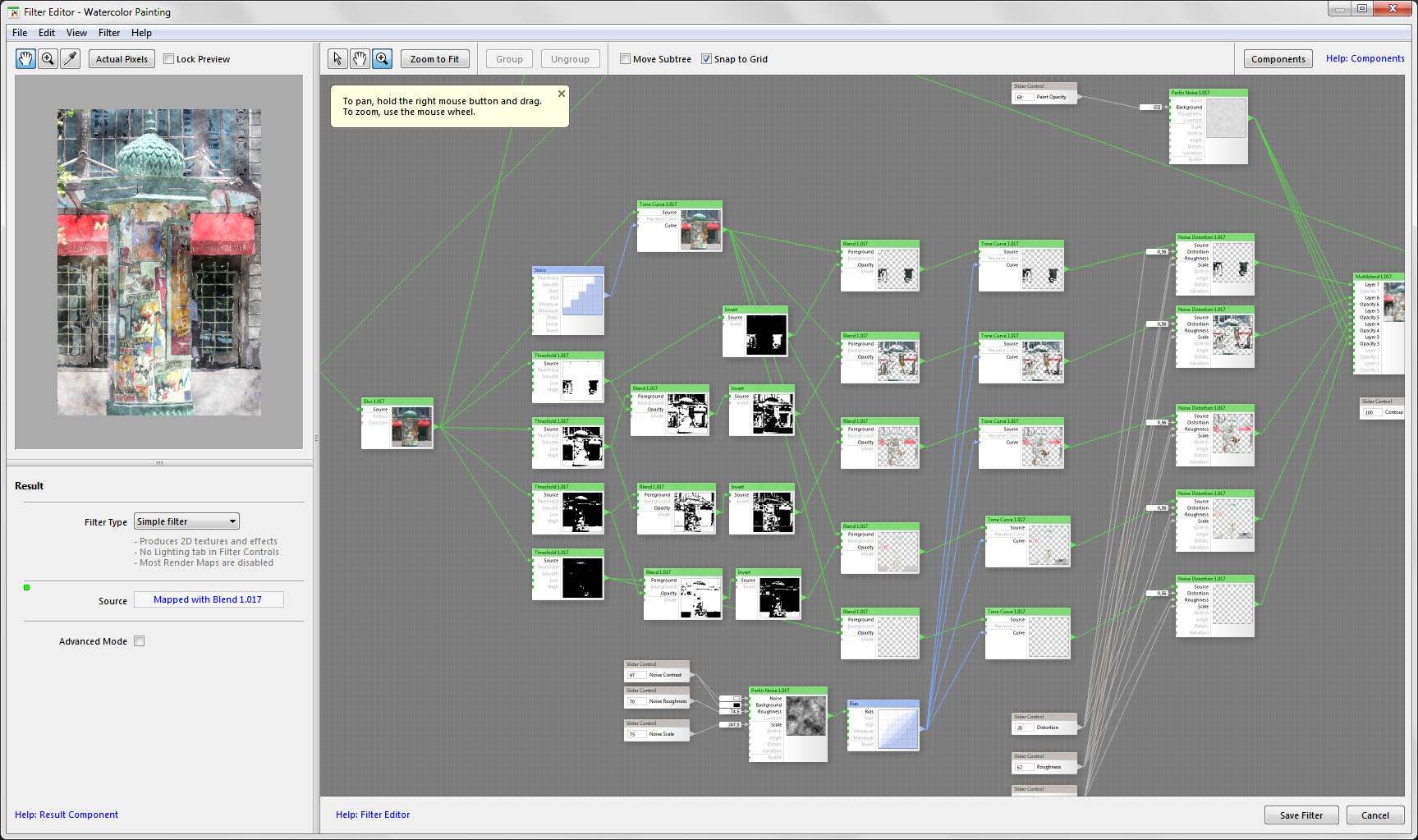Screen dimensions: 1418x840
Task: Click the Contour slider control value field
Action: coord(1371,412)
